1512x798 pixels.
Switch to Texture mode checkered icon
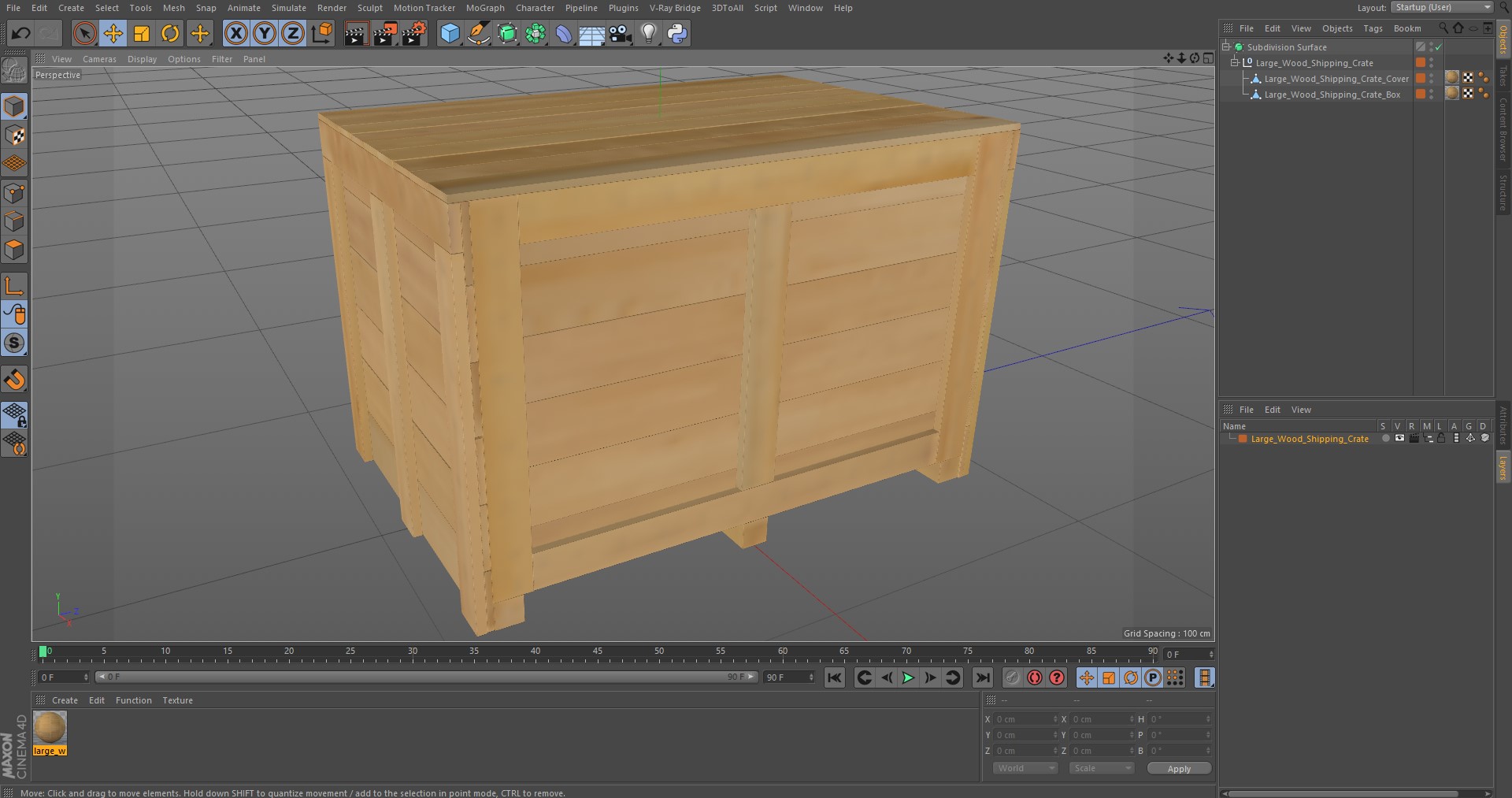[x=14, y=135]
